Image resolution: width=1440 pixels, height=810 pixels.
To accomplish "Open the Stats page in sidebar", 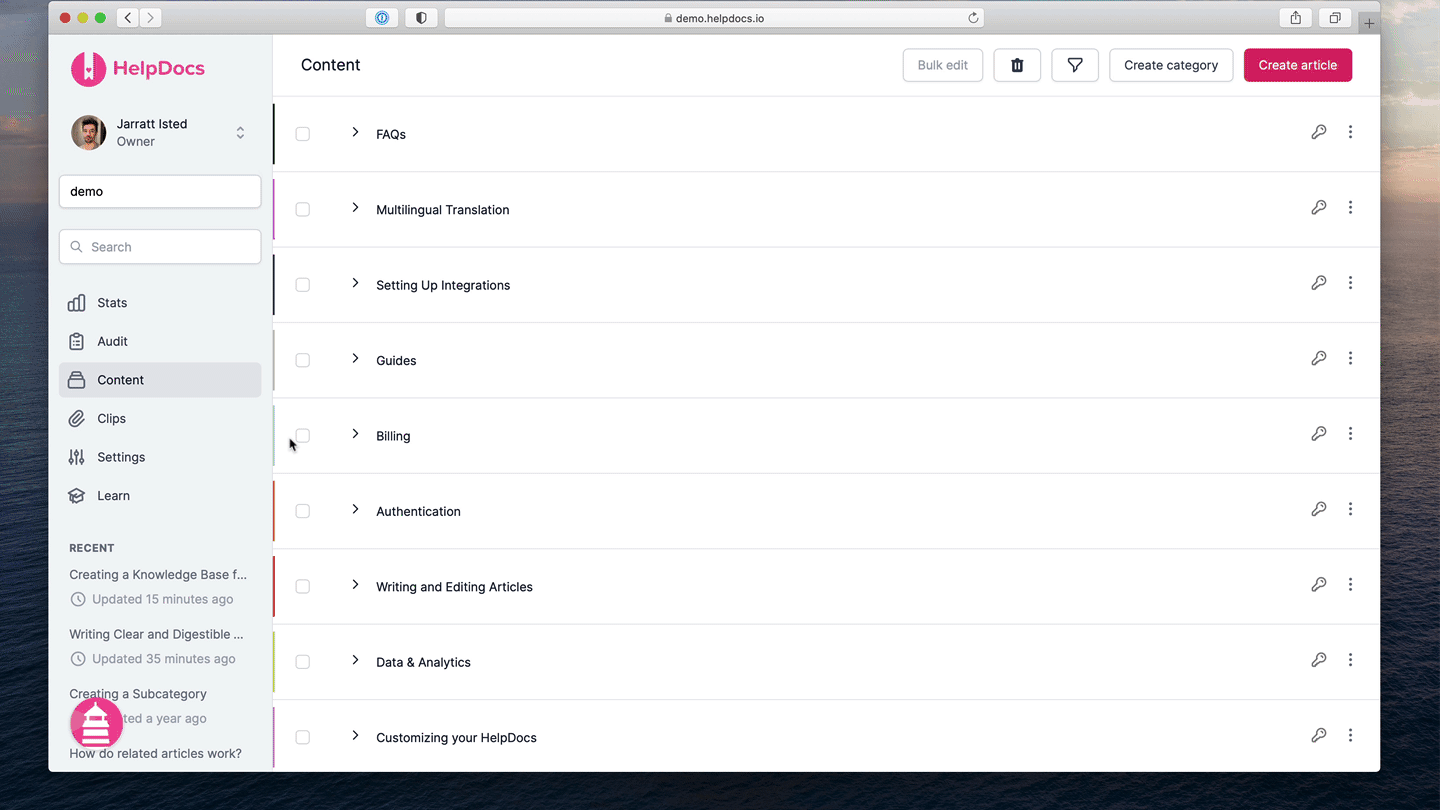I will pyautogui.click(x=160, y=303).
